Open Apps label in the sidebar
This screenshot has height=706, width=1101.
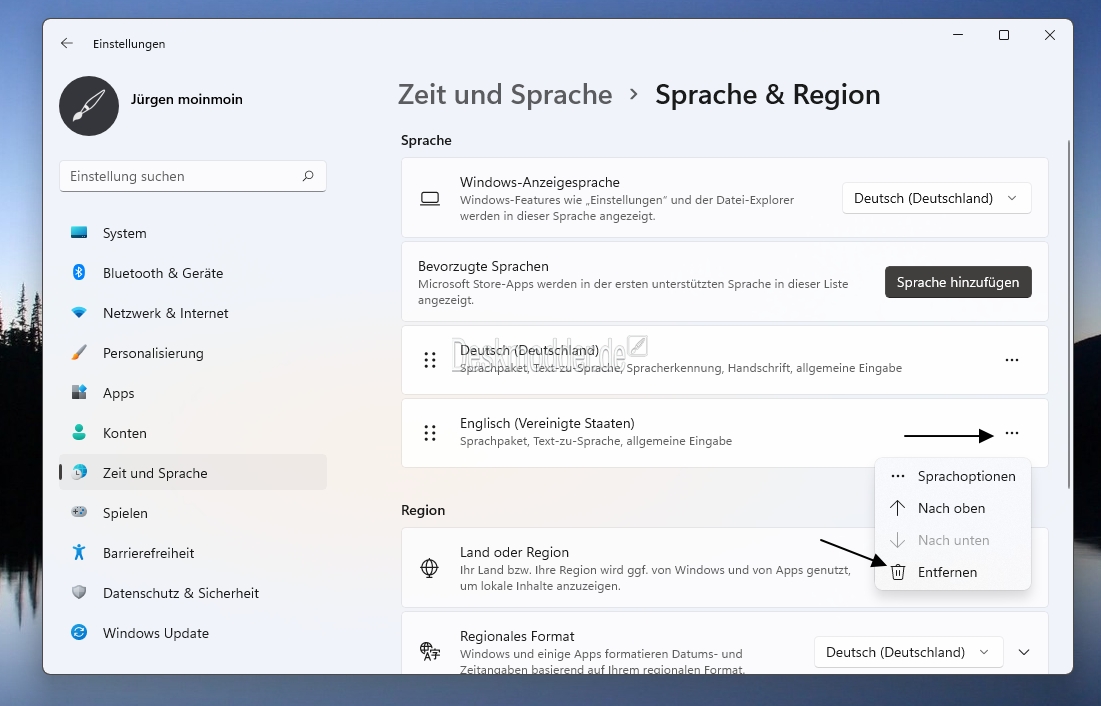[119, 393]
